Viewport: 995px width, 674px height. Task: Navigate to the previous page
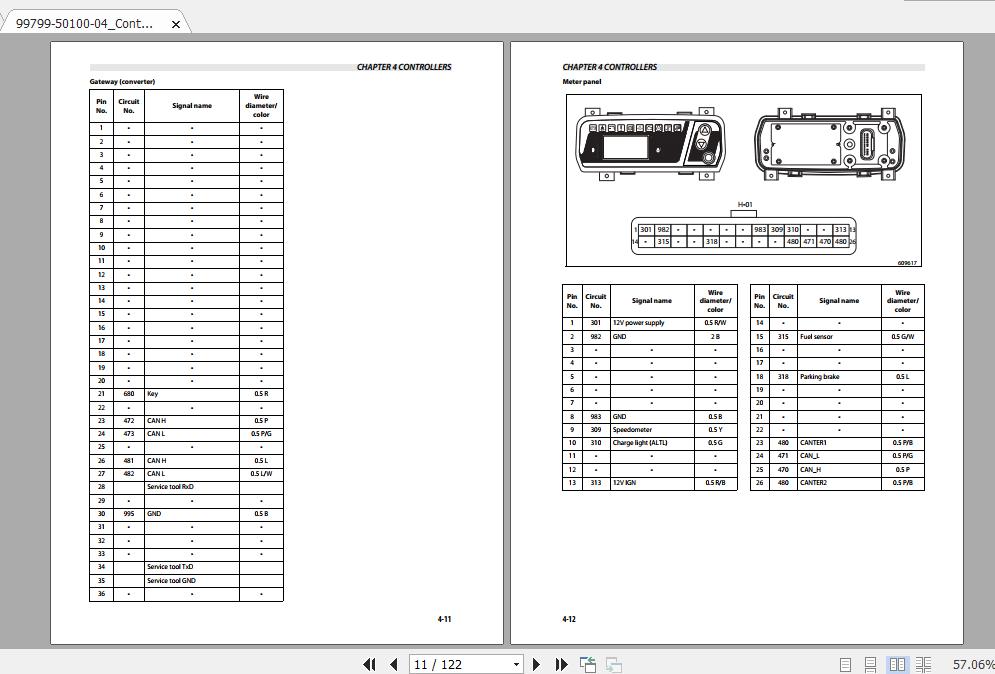[x=393, y=664]
